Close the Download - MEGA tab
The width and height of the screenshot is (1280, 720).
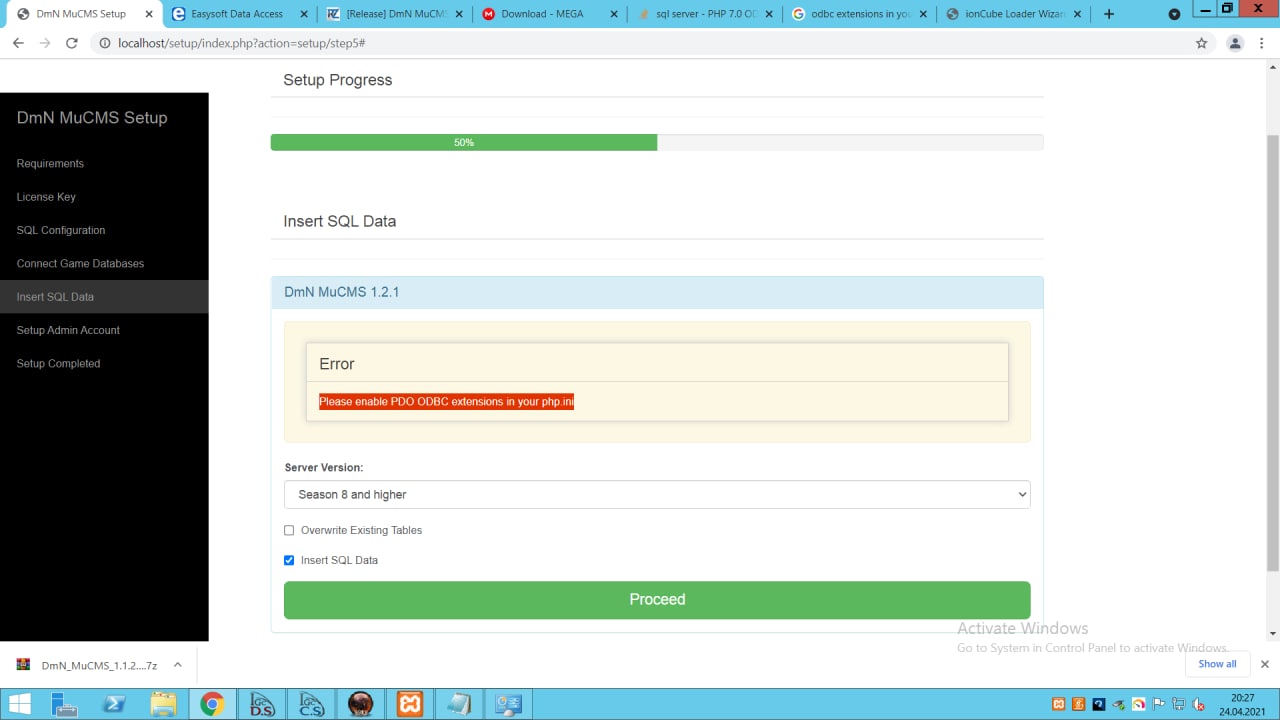pyautogui.click(x=614, y=14)
